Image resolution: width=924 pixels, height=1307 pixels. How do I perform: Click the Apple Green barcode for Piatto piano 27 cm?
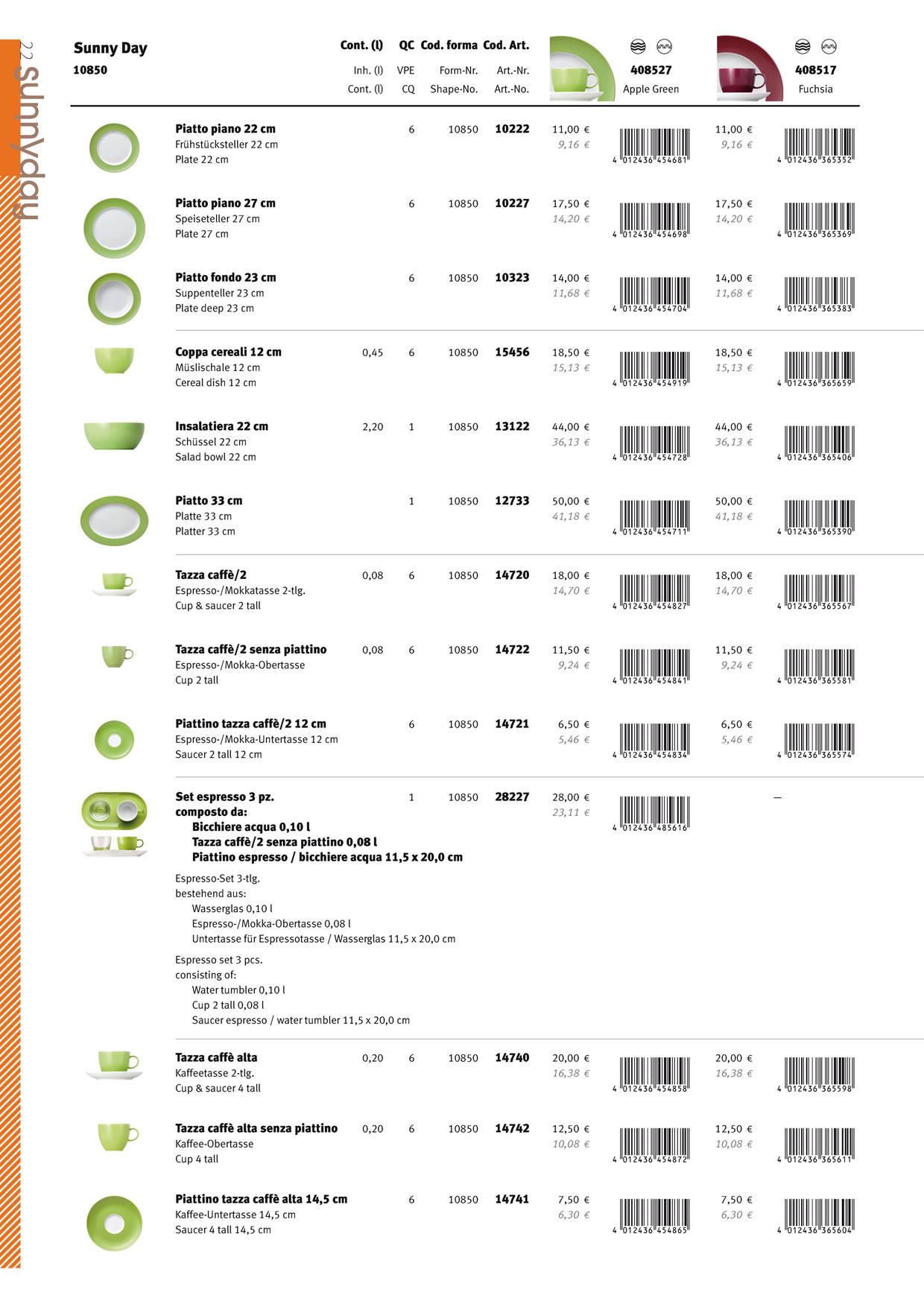click(654, 220)
